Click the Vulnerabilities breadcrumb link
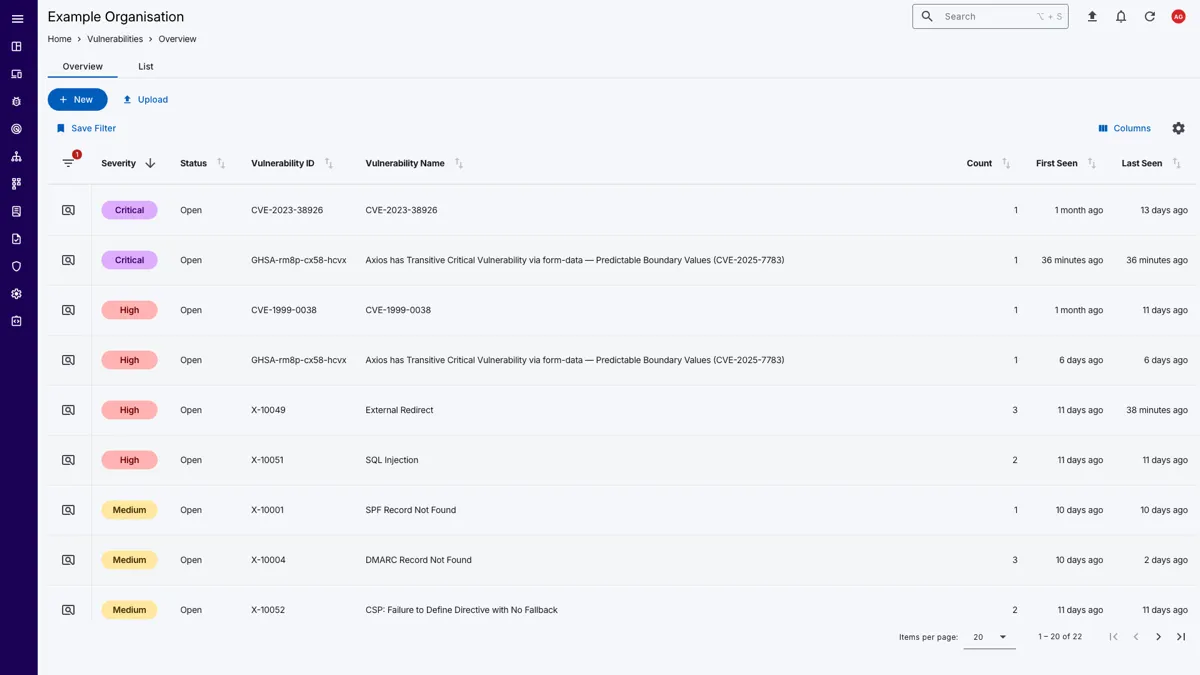Screen dimensions: 1200x675 (115, 39)
